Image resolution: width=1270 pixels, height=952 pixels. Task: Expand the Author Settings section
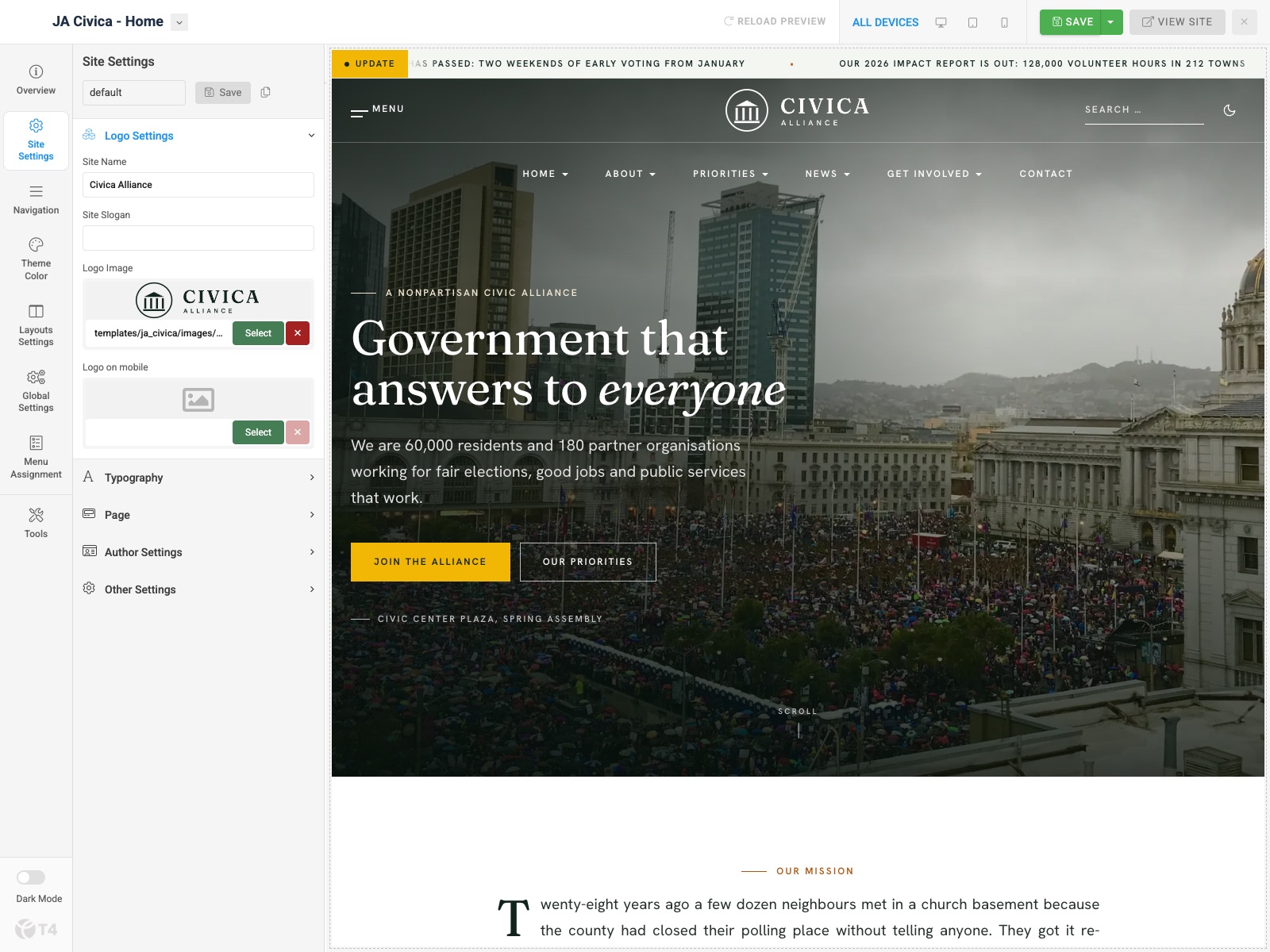click(198, 552)
